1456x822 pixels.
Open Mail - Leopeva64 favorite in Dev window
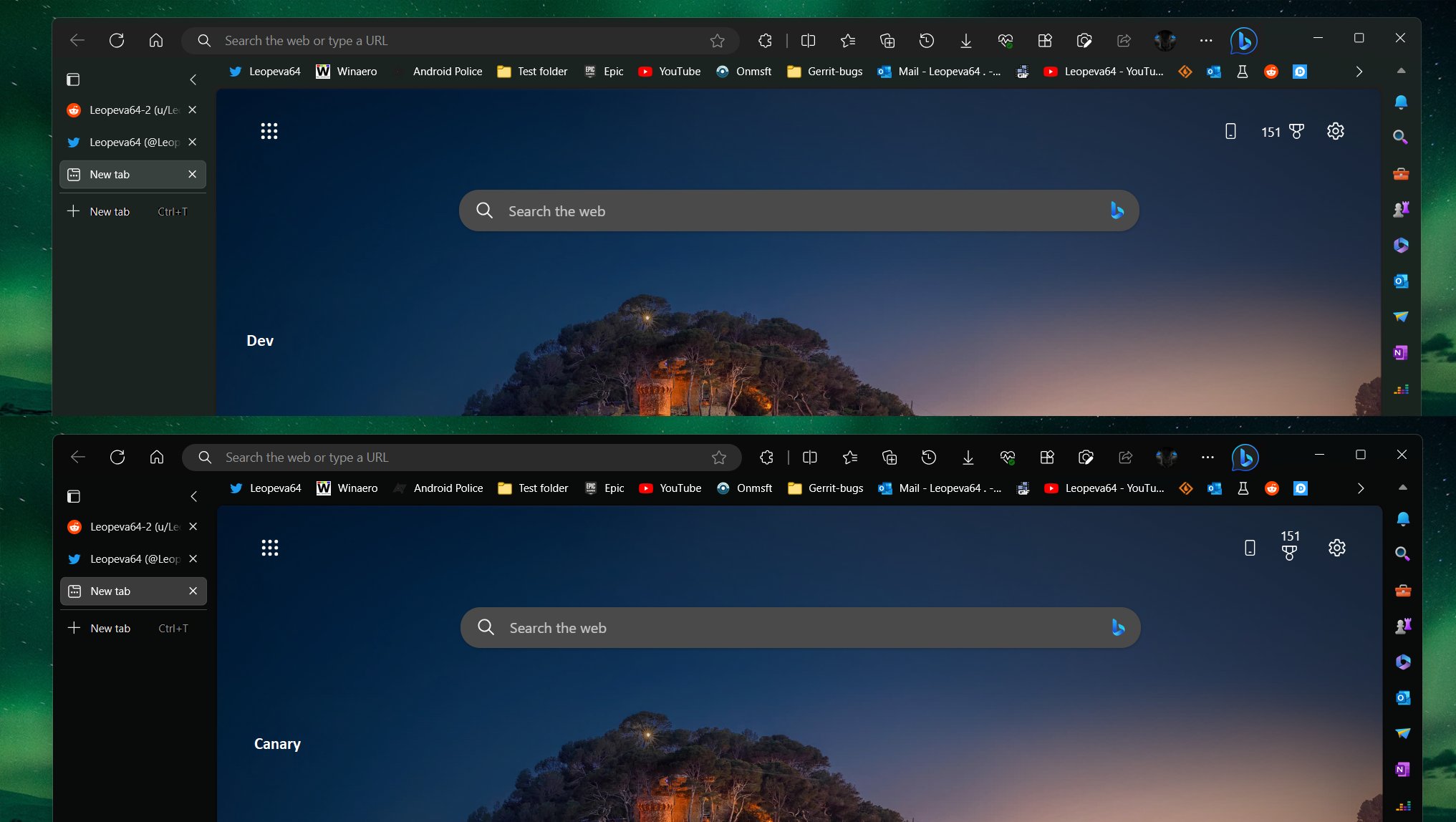(940, 72)
